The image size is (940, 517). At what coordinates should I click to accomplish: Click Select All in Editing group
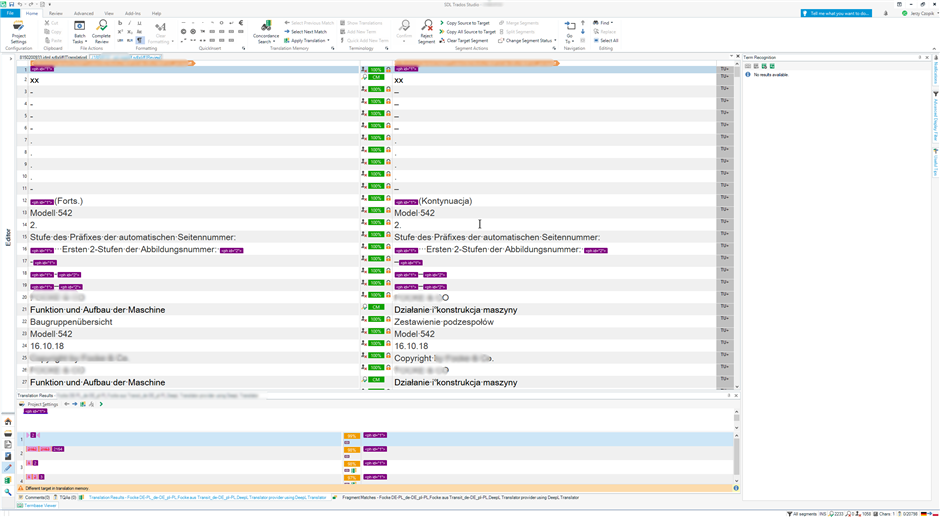pyautogui.click(x=605, y=41)
